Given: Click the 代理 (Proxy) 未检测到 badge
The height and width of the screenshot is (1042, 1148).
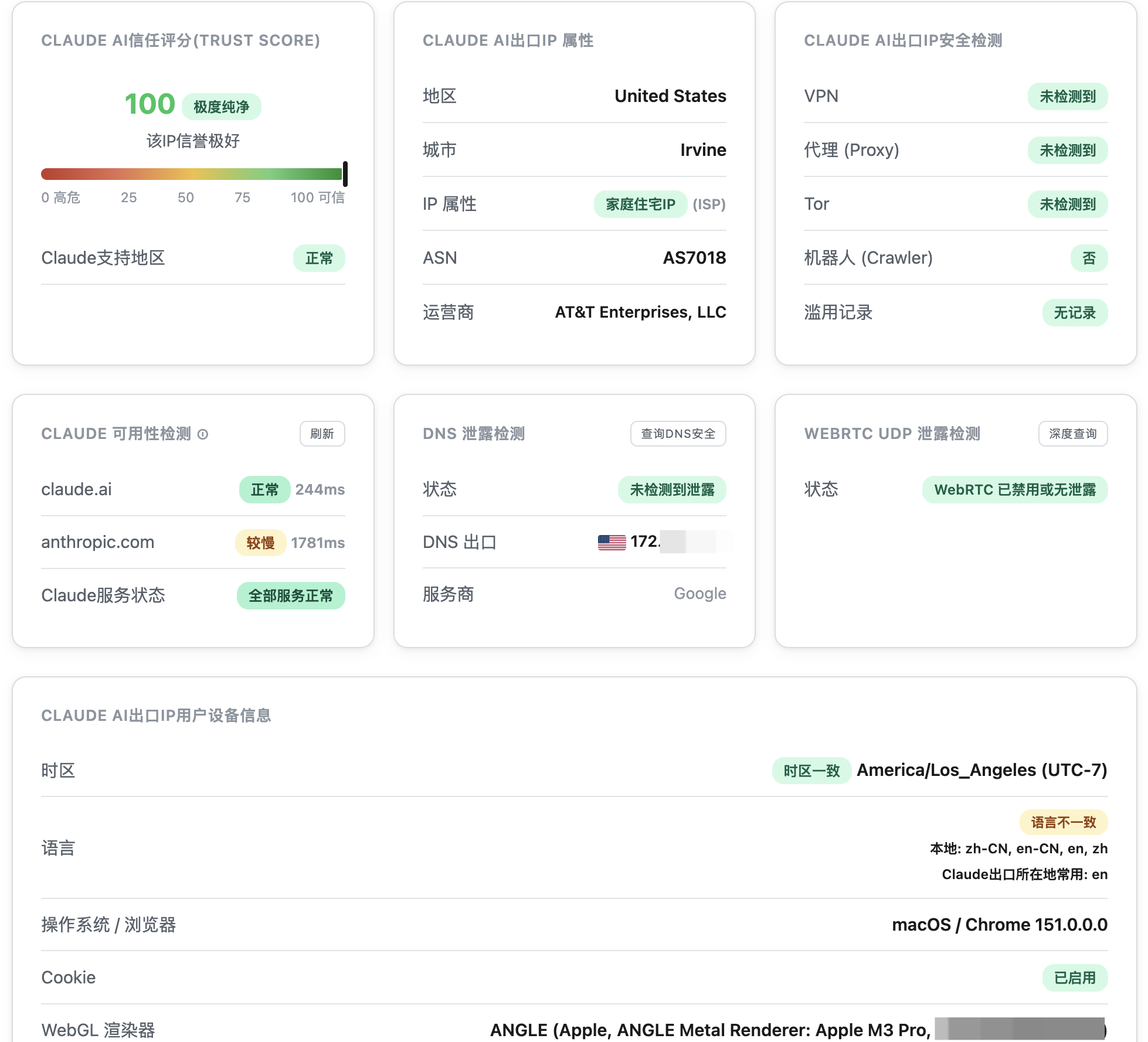Looking at the screenshot, I should coord(1068,150).
